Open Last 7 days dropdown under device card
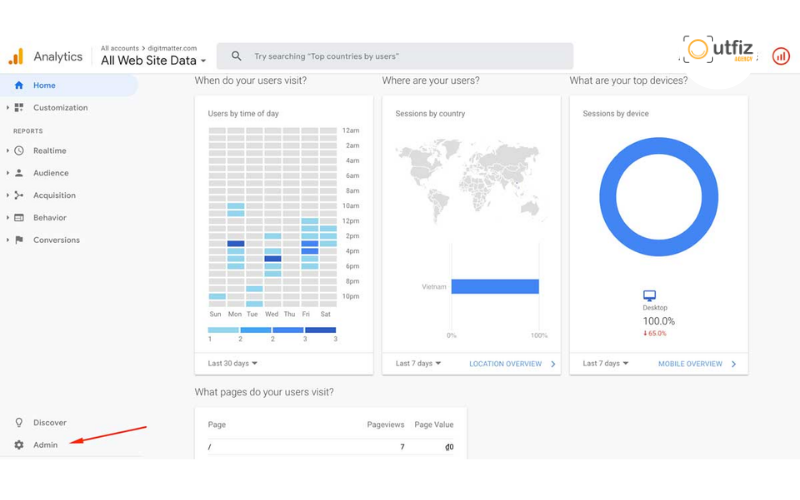 [x=605, y=364]
